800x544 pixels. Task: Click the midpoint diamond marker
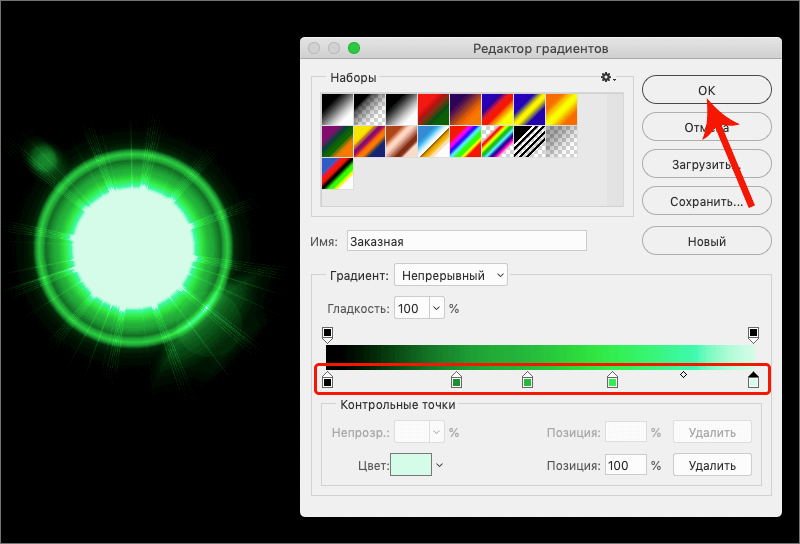683,375
